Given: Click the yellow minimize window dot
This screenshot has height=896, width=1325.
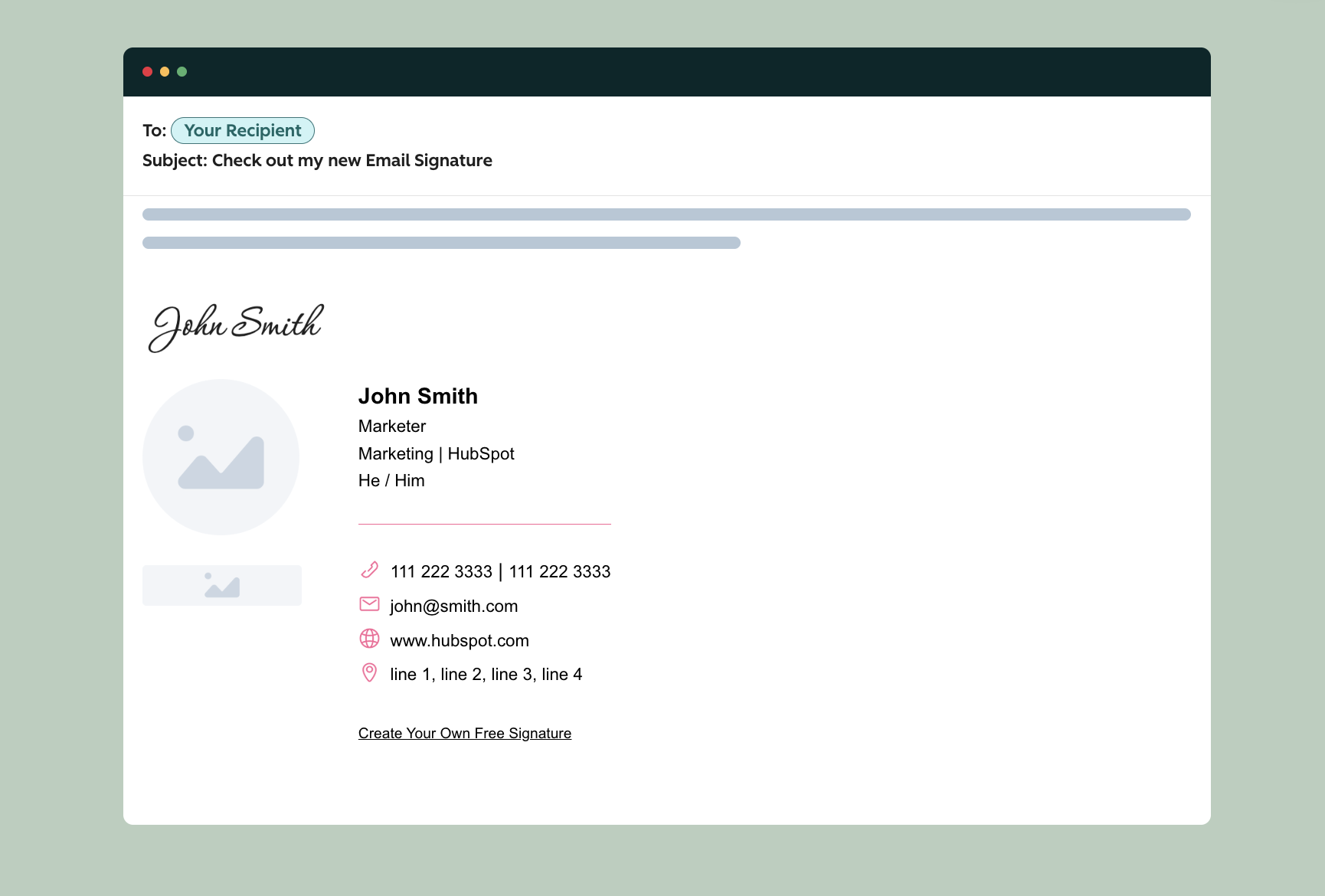Looking at the screenshot, I should [x=165, y=71].
